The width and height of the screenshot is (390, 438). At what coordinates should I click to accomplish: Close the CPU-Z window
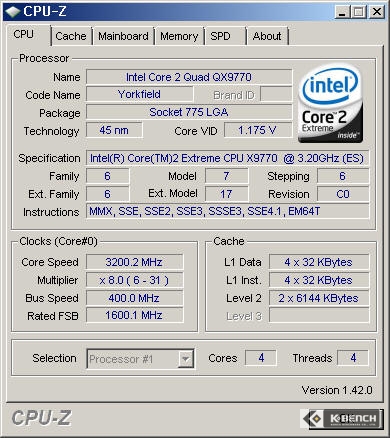pos(377,12)
